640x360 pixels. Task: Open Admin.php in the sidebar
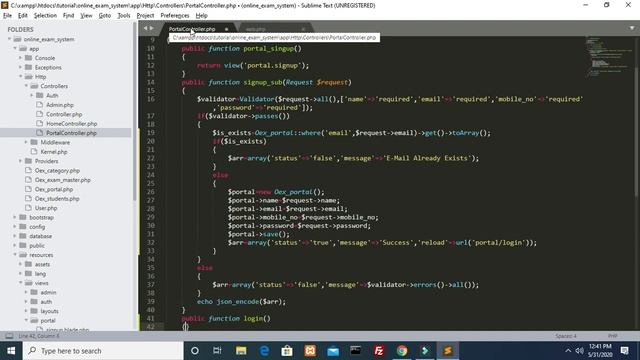[60, 105]
